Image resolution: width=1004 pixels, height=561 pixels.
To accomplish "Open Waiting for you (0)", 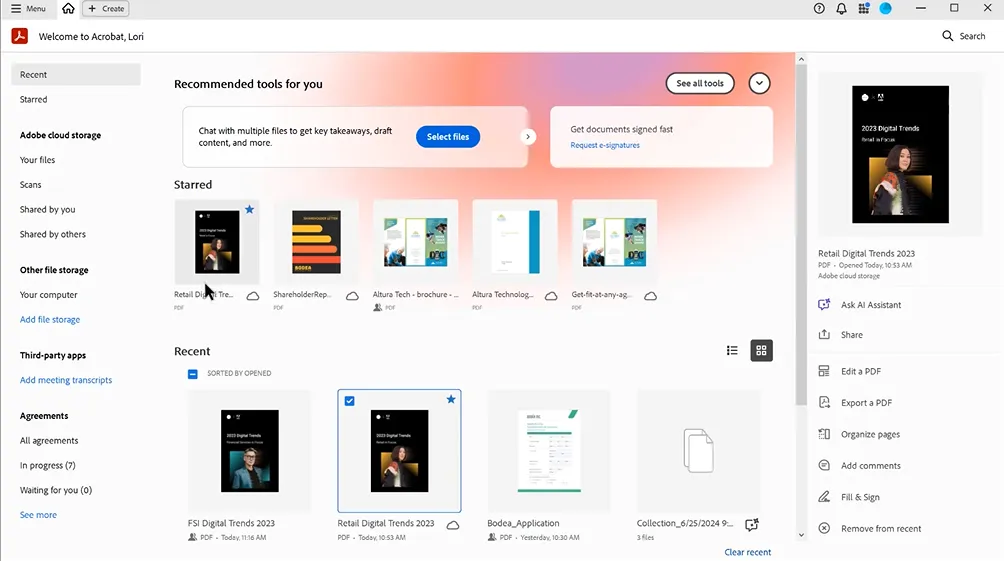I will (x=56, y=490).
